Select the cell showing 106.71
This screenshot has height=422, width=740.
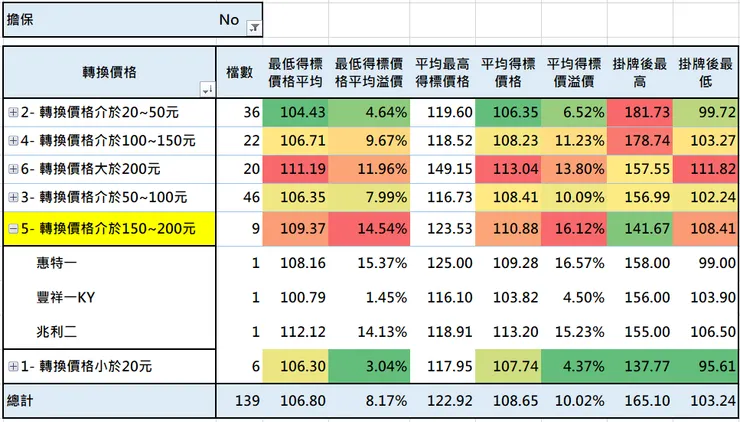coord(295,141)
